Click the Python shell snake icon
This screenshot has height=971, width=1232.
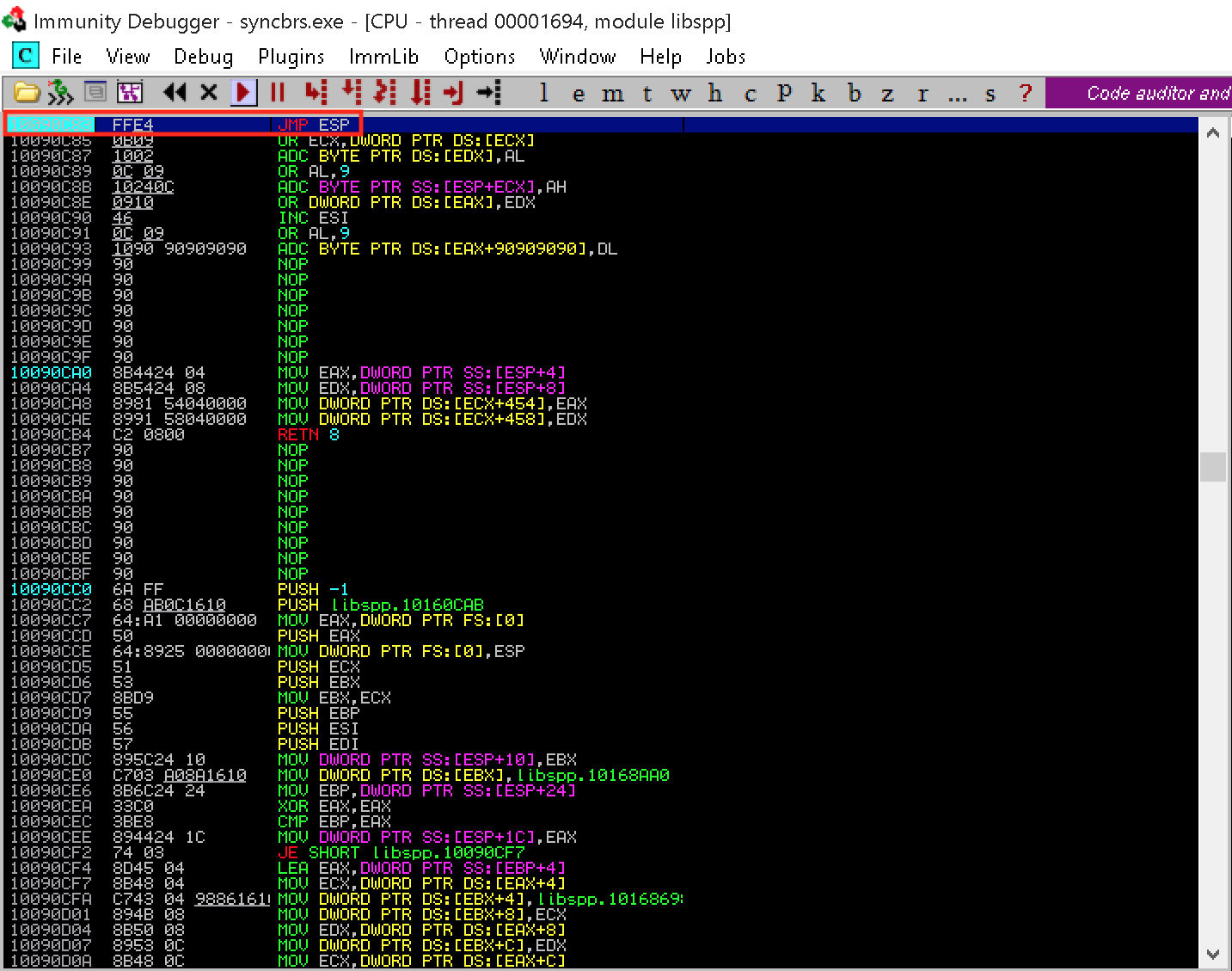click(60, 92)
